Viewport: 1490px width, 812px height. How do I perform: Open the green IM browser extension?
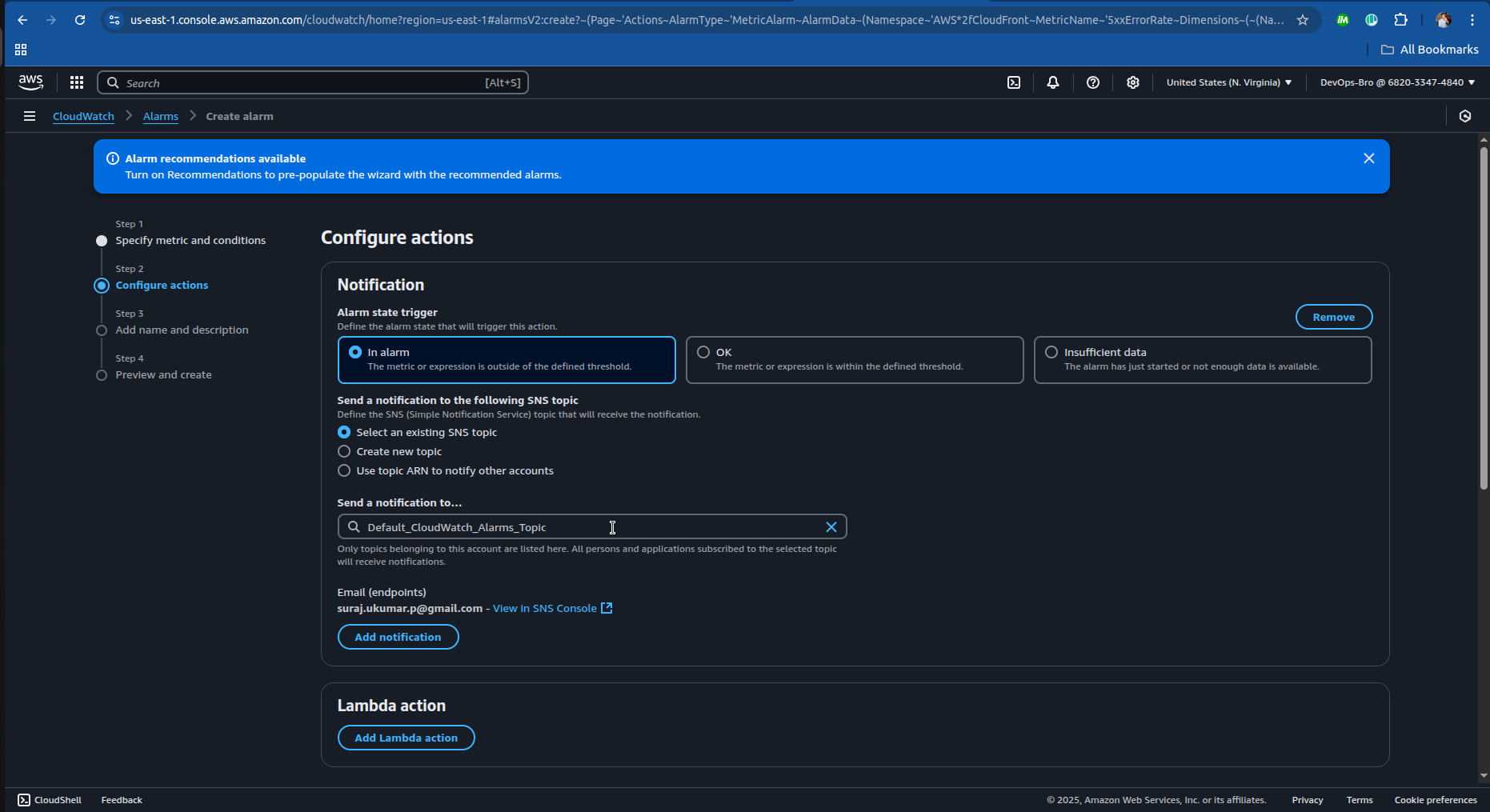pos(1343,20)
